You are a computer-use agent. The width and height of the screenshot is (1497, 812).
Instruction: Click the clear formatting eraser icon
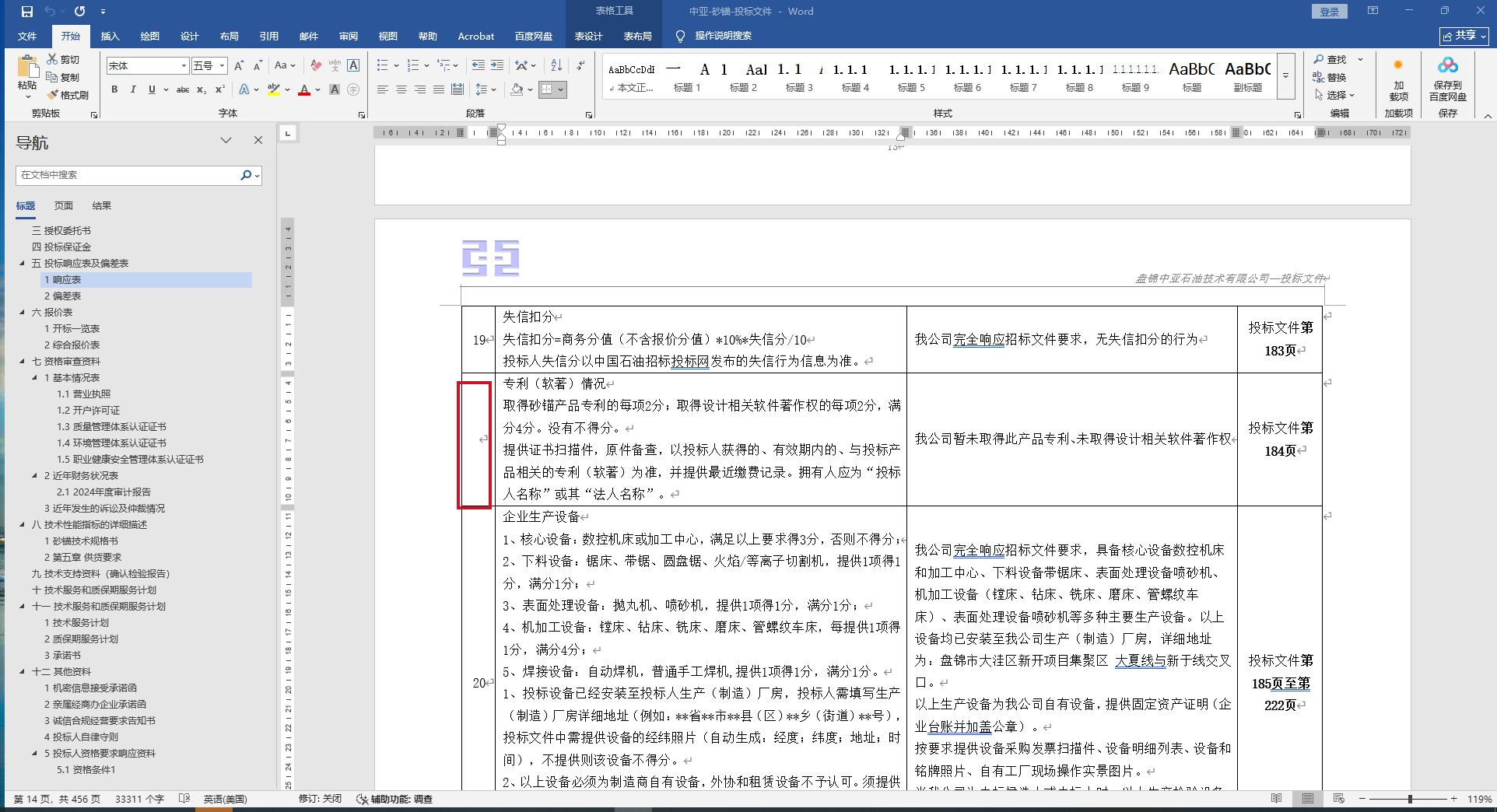pyautogui.click(x=315, y=65)
